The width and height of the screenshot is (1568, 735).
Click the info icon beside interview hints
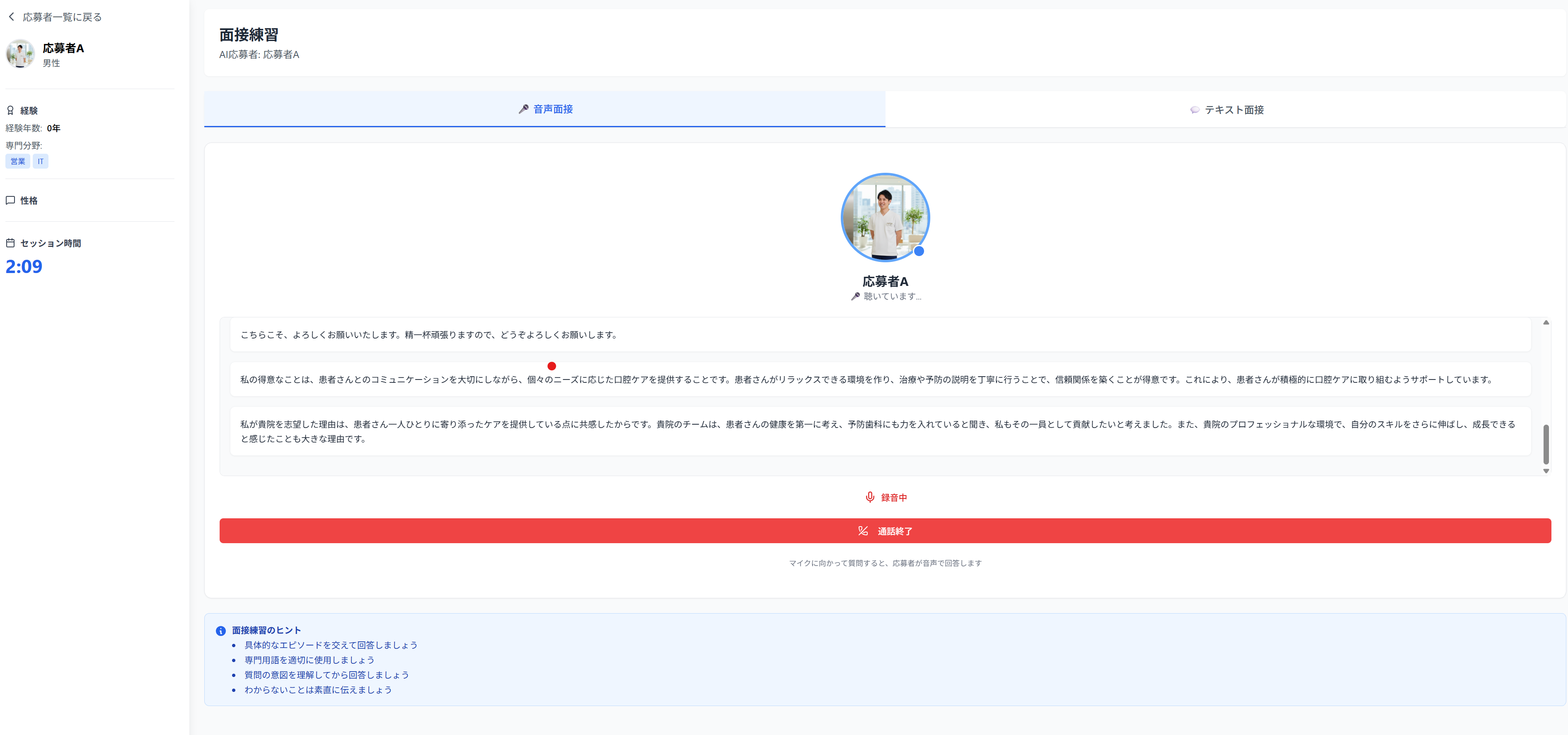point(221,631)
